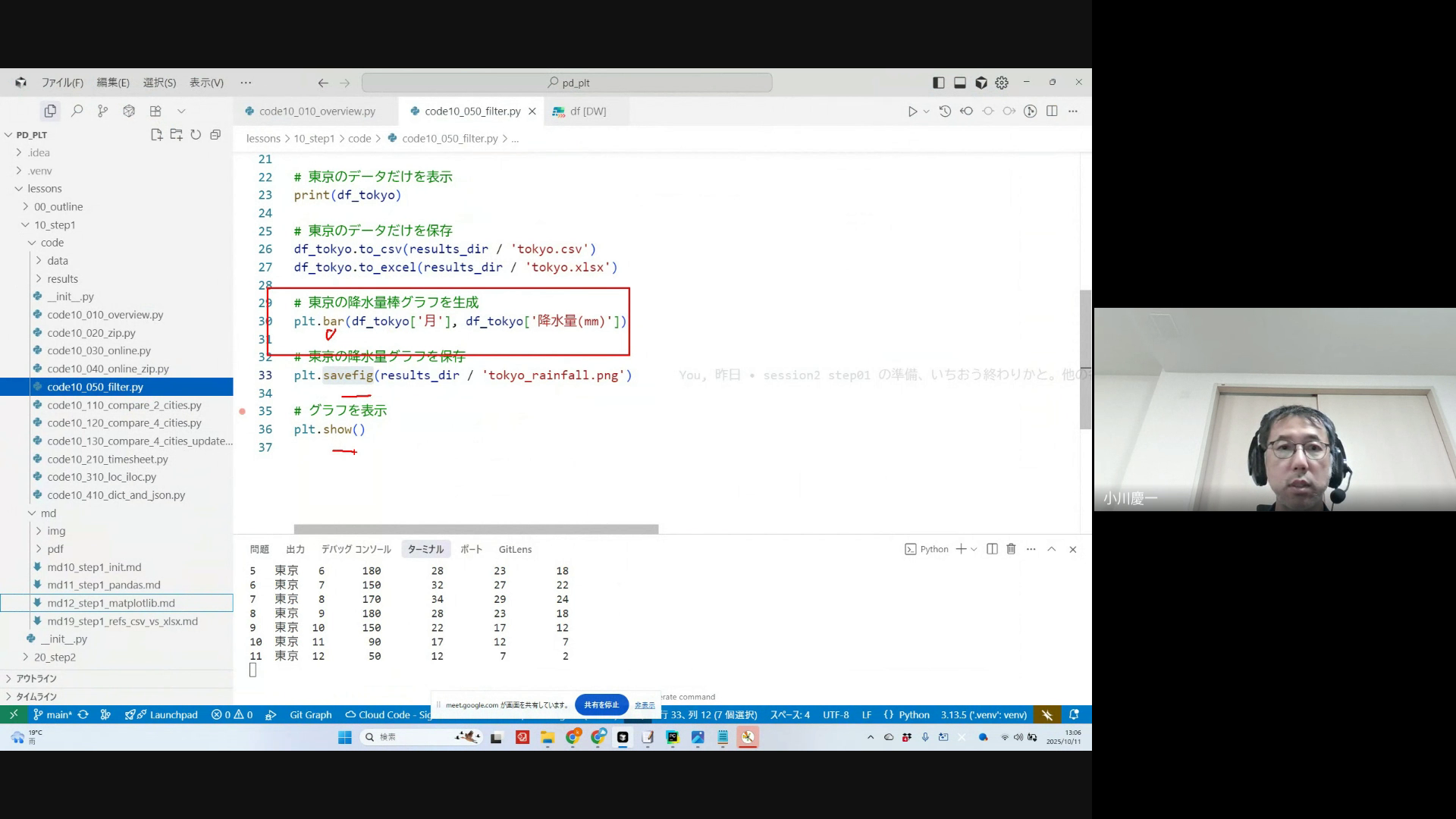Click the pd_plt command center search box

pos(567,83)
